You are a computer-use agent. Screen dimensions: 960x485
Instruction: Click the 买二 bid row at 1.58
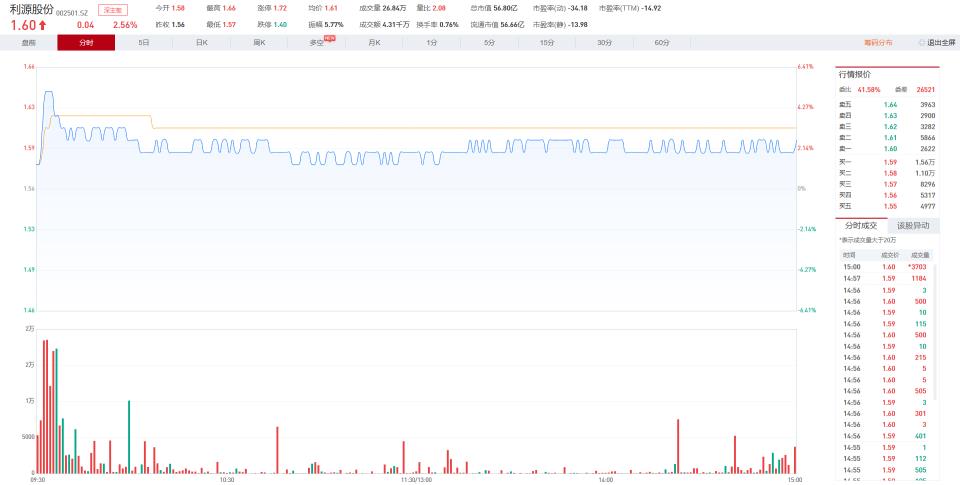(887, 173)
